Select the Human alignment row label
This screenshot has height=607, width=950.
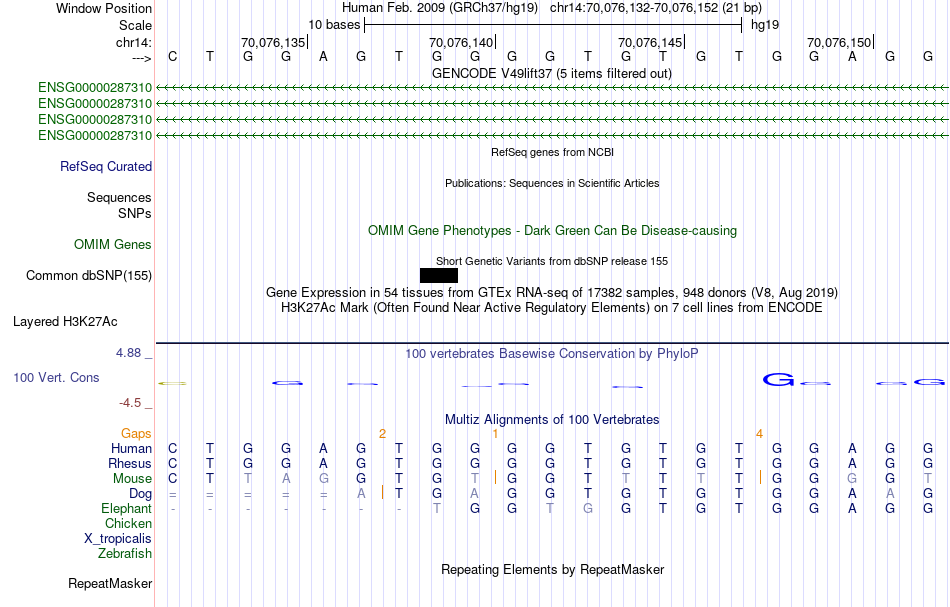point(131,448)
